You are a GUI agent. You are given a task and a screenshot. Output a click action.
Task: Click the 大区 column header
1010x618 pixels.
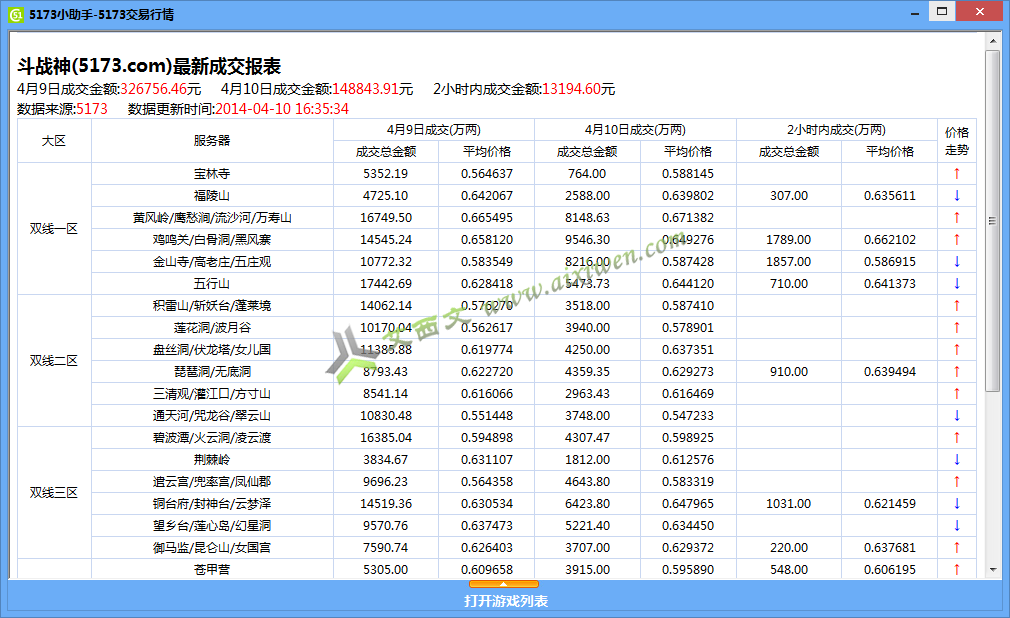(x=54, y=140)
